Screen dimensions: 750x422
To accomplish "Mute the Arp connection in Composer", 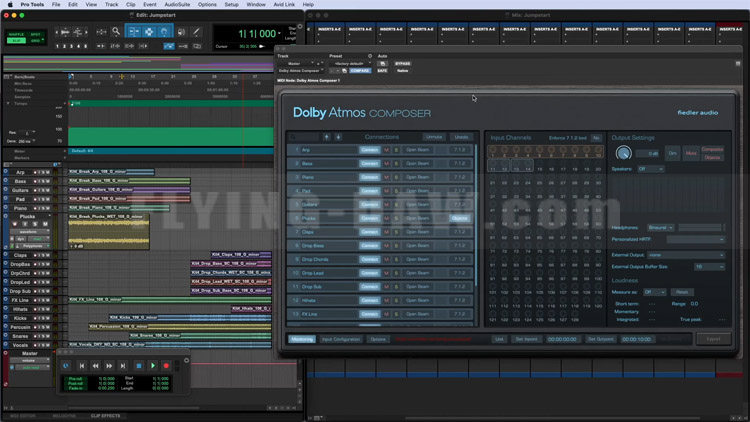I will (386, 150).
